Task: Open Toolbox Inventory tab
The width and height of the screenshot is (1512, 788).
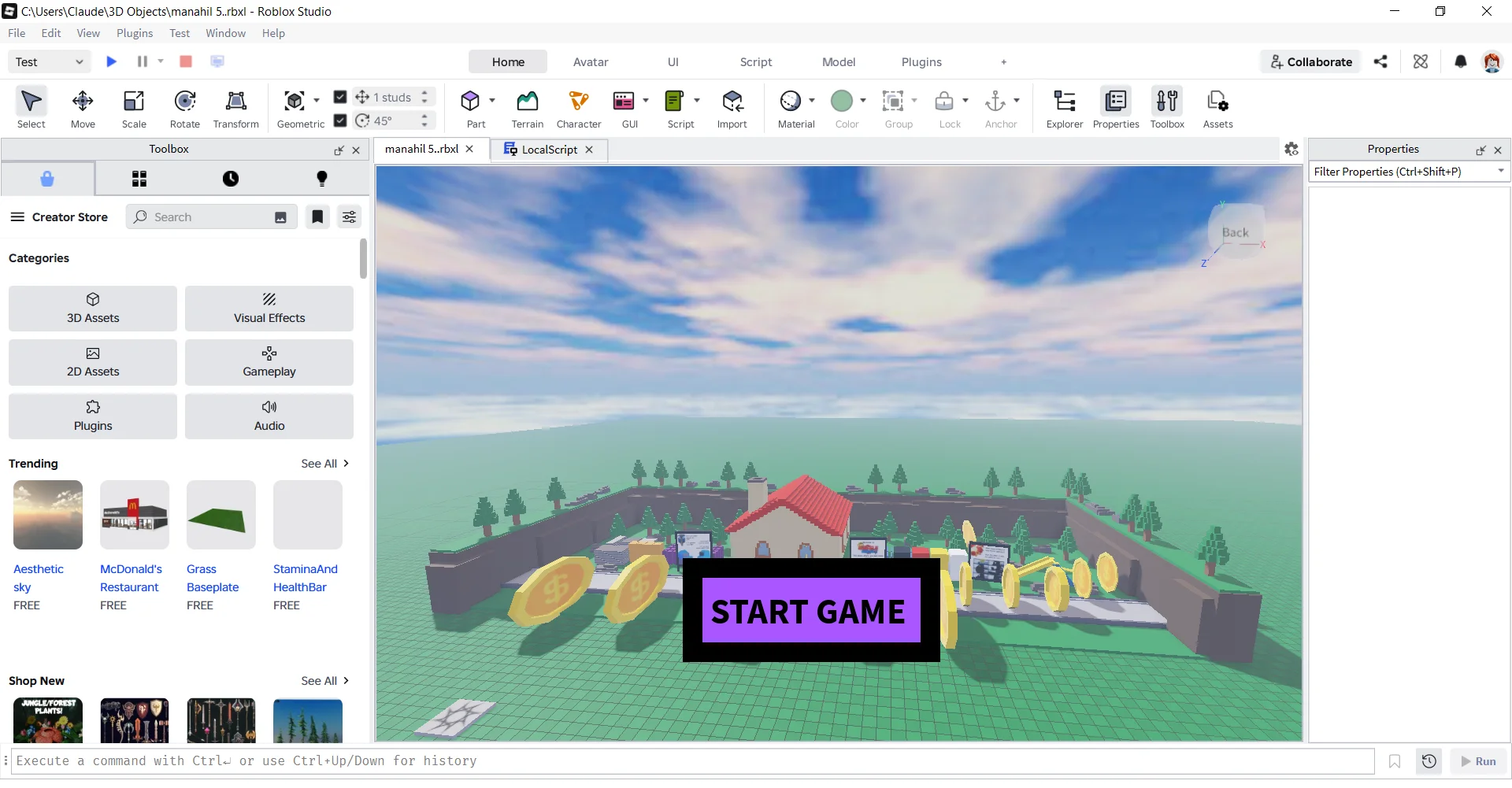Action: click(139, 179)
